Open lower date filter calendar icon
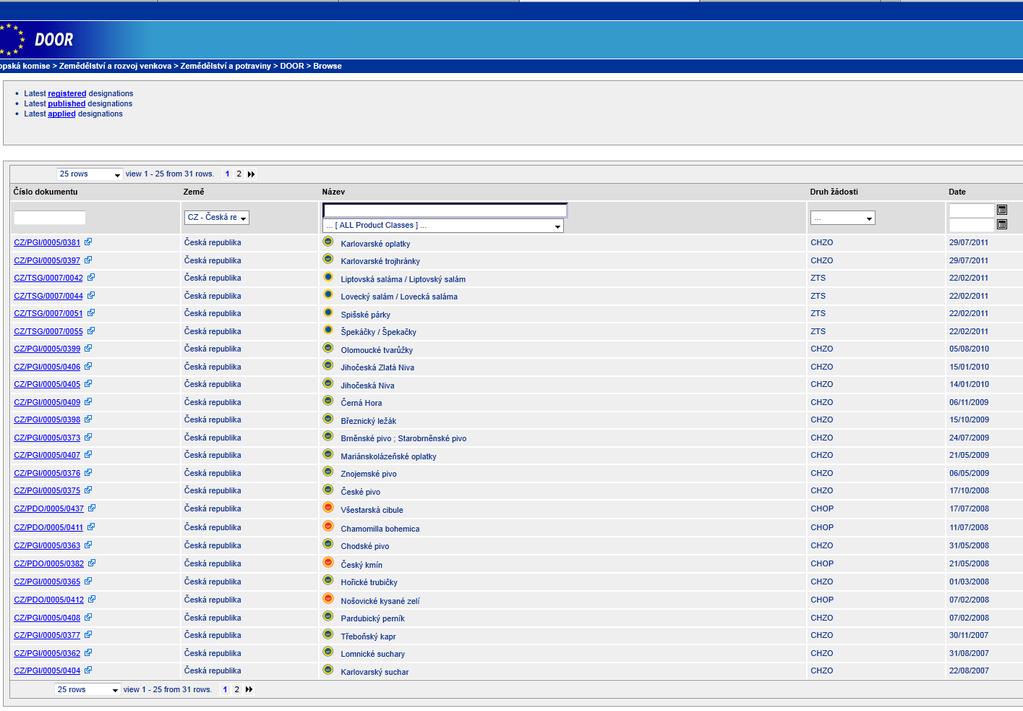The image size is (1023, 711). 1002,224
